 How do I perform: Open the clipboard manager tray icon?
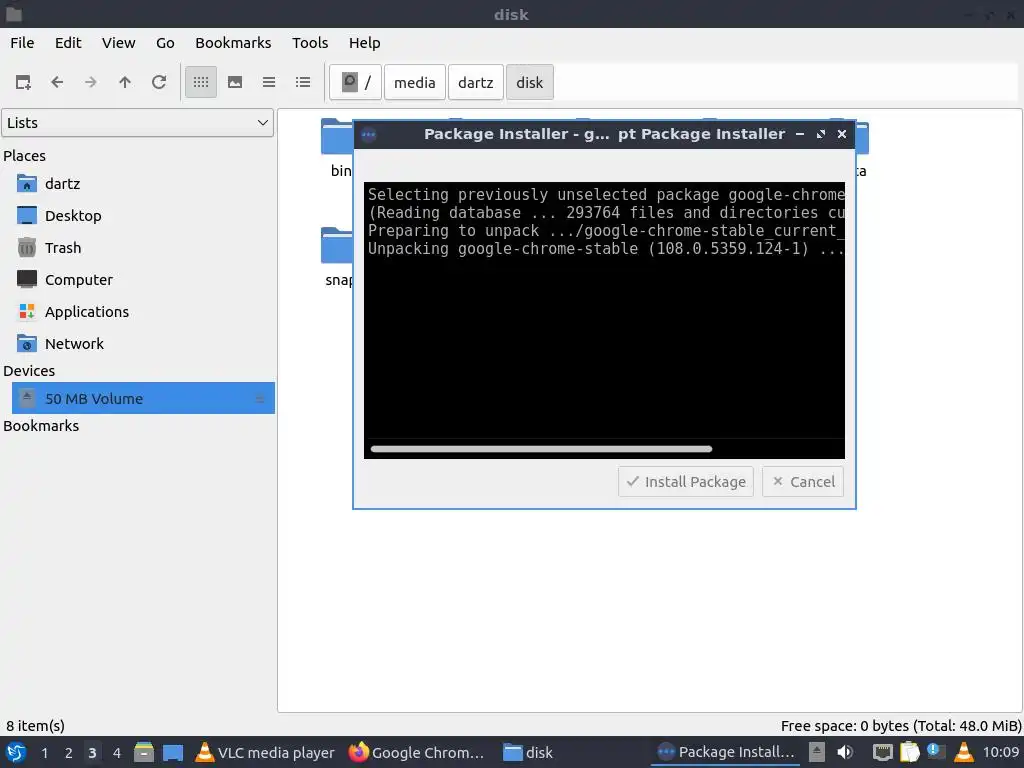(910, 752)
